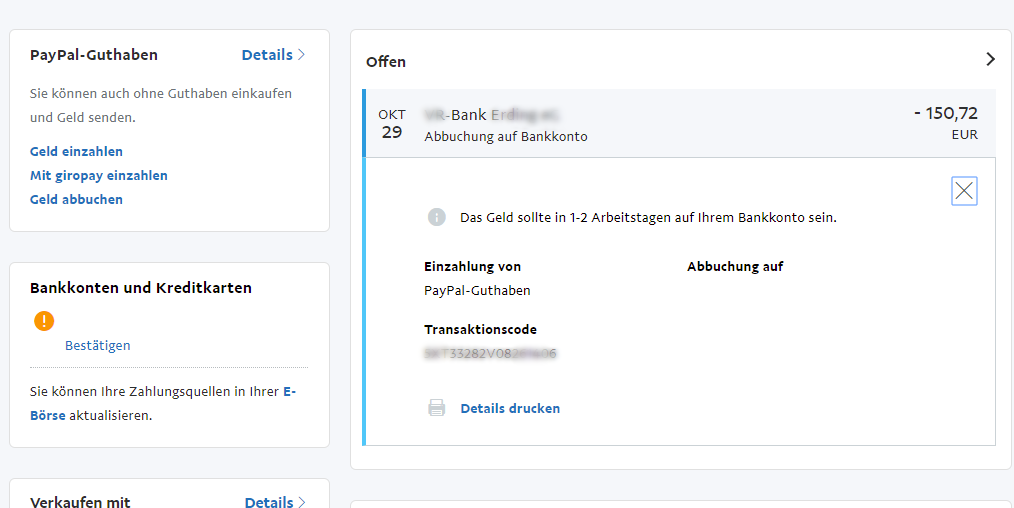Select the OKT 29 VR-Bank transaction row

pos(680,123)
